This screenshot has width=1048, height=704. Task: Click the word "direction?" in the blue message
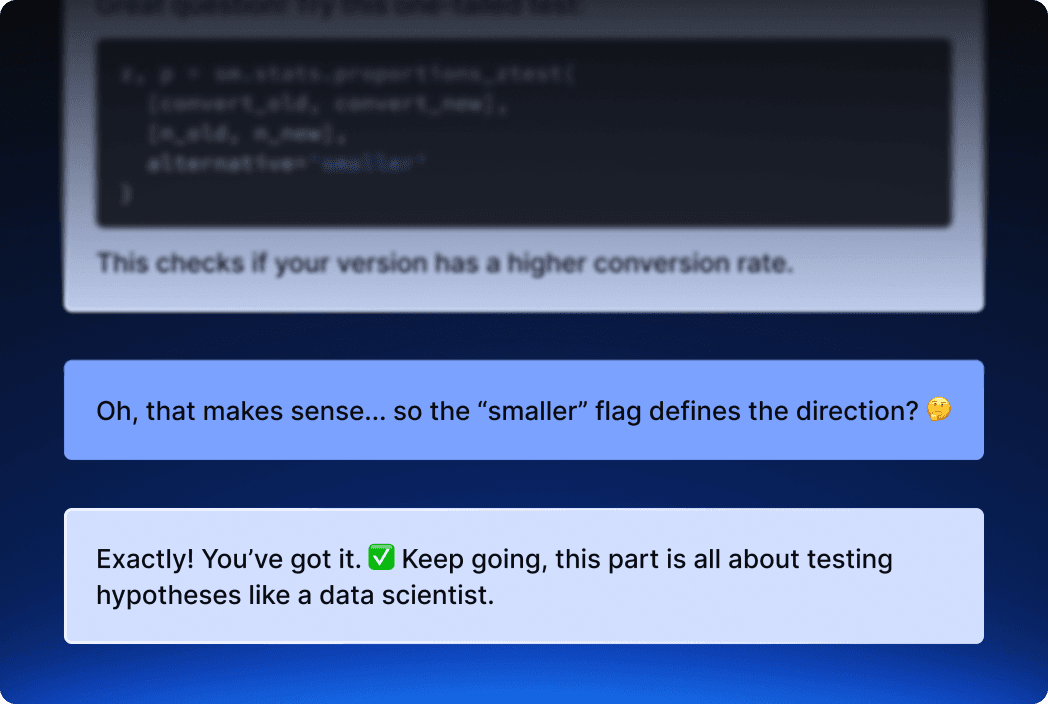(856, 410)
